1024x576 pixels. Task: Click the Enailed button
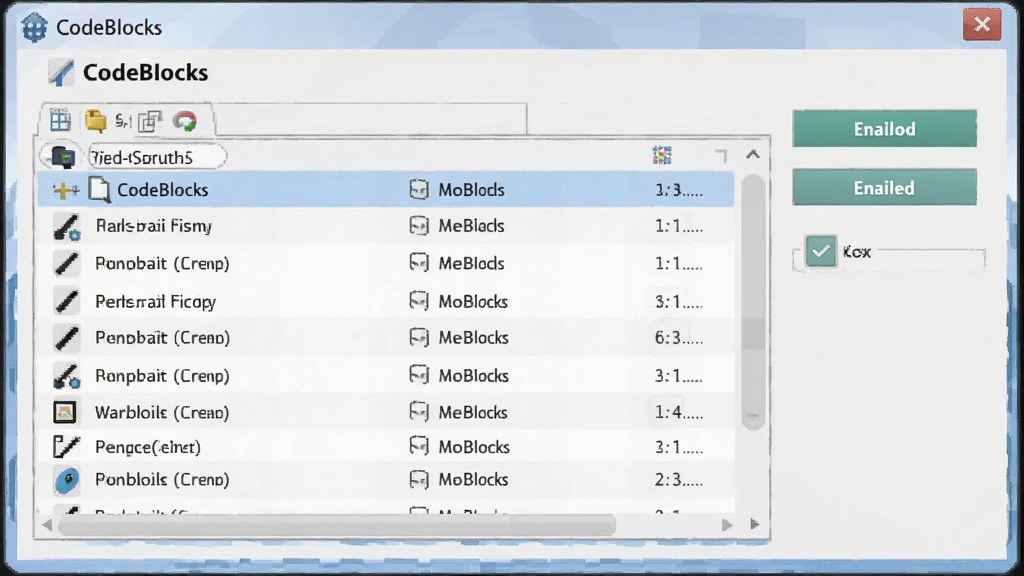[x=884, y=187]
